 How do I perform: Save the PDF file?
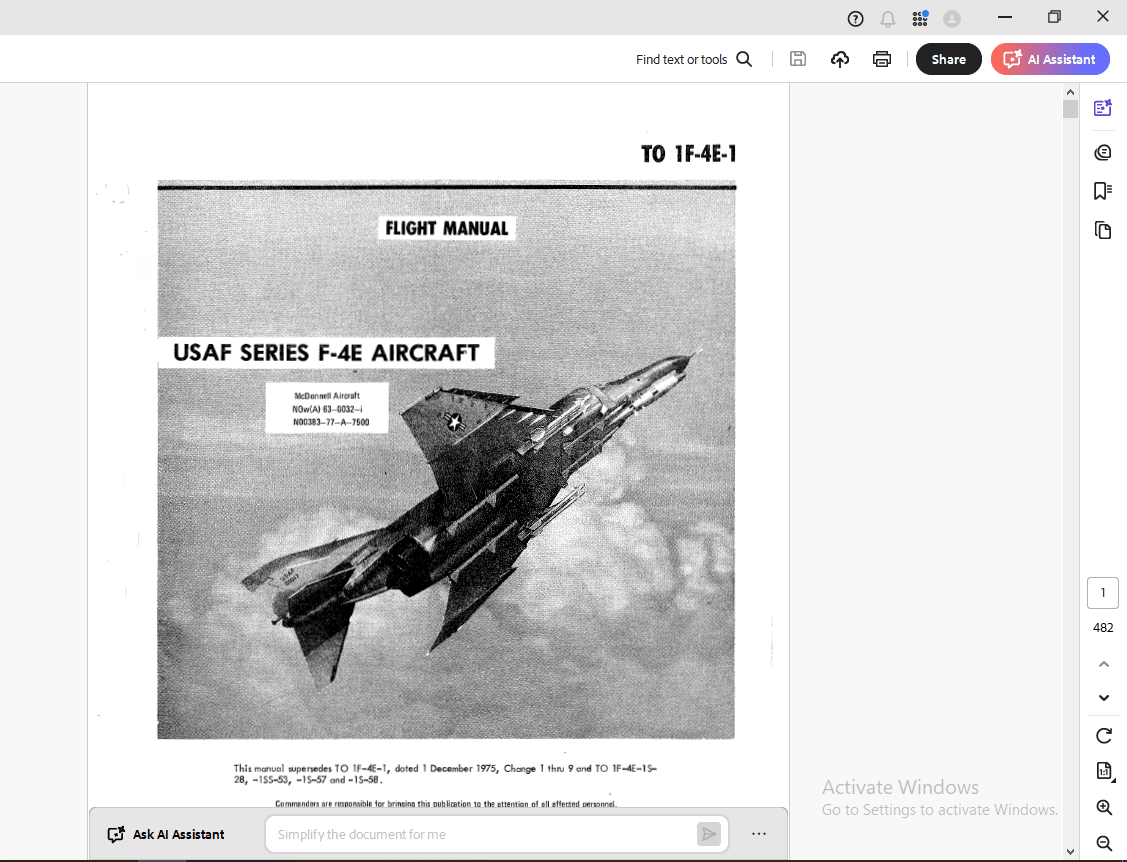pyautogui.click(x=797, y=58)
